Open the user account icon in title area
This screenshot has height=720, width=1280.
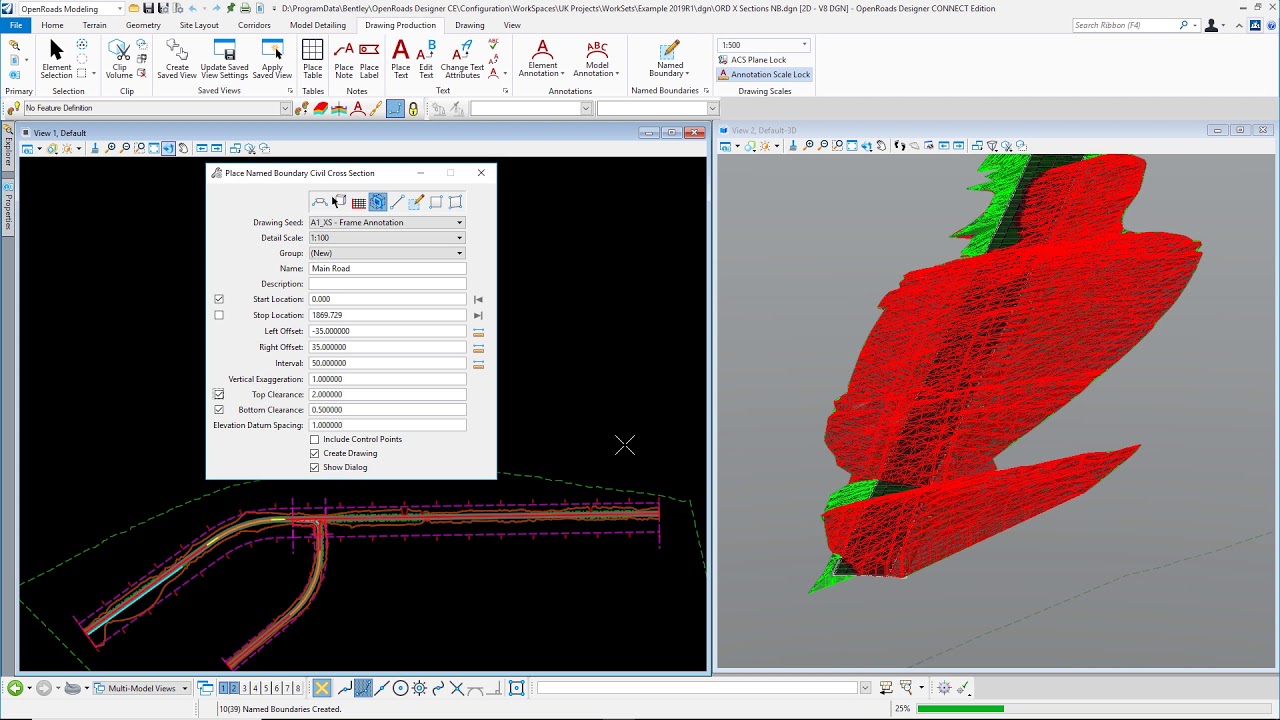tap(1212, 25)
